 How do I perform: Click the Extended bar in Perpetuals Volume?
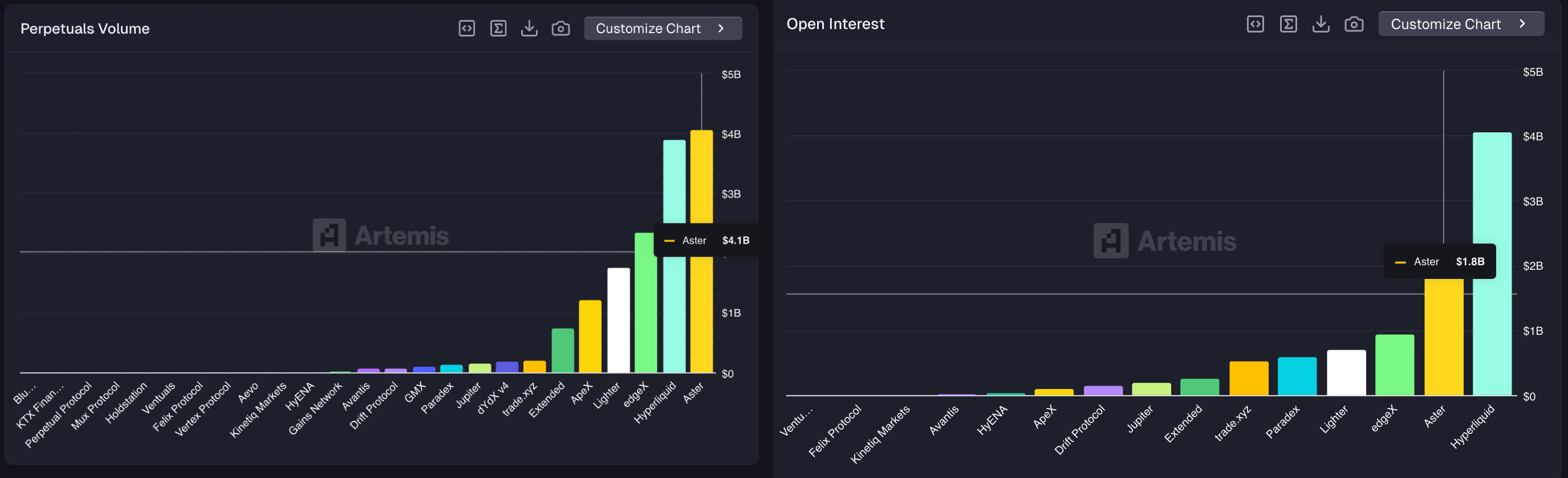(562, 350)
